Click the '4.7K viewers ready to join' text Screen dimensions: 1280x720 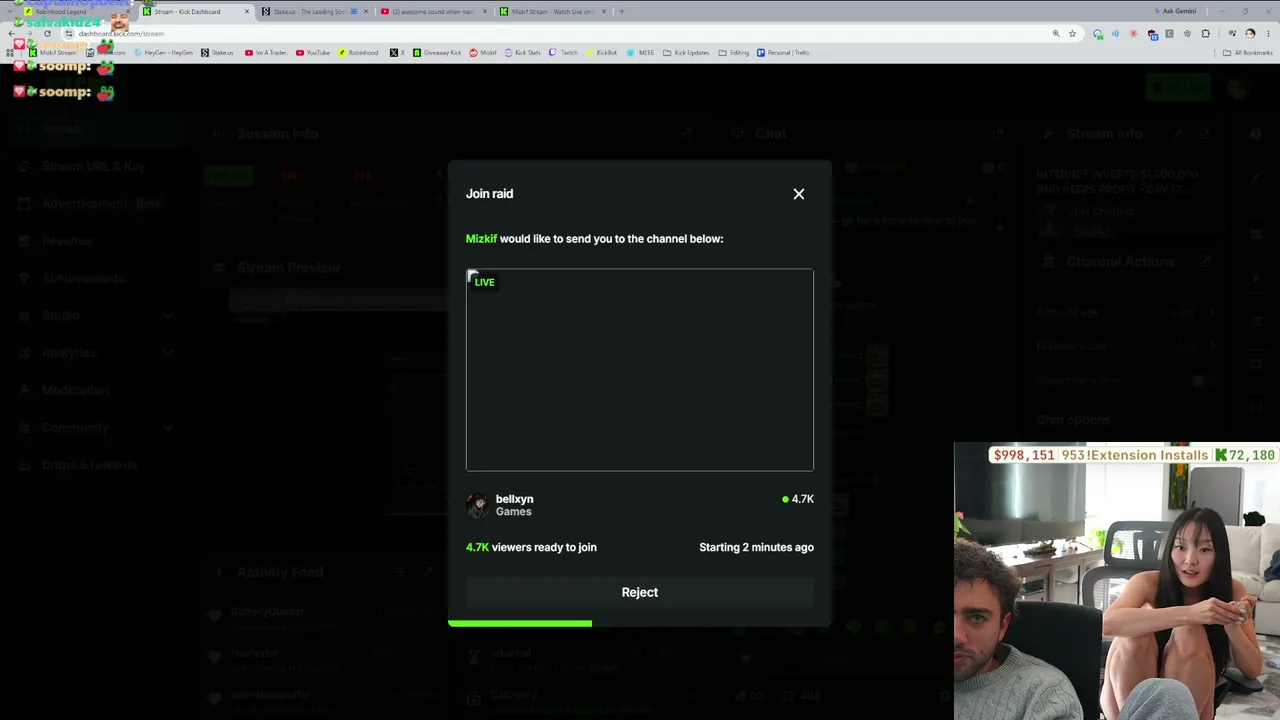[531, 547]
